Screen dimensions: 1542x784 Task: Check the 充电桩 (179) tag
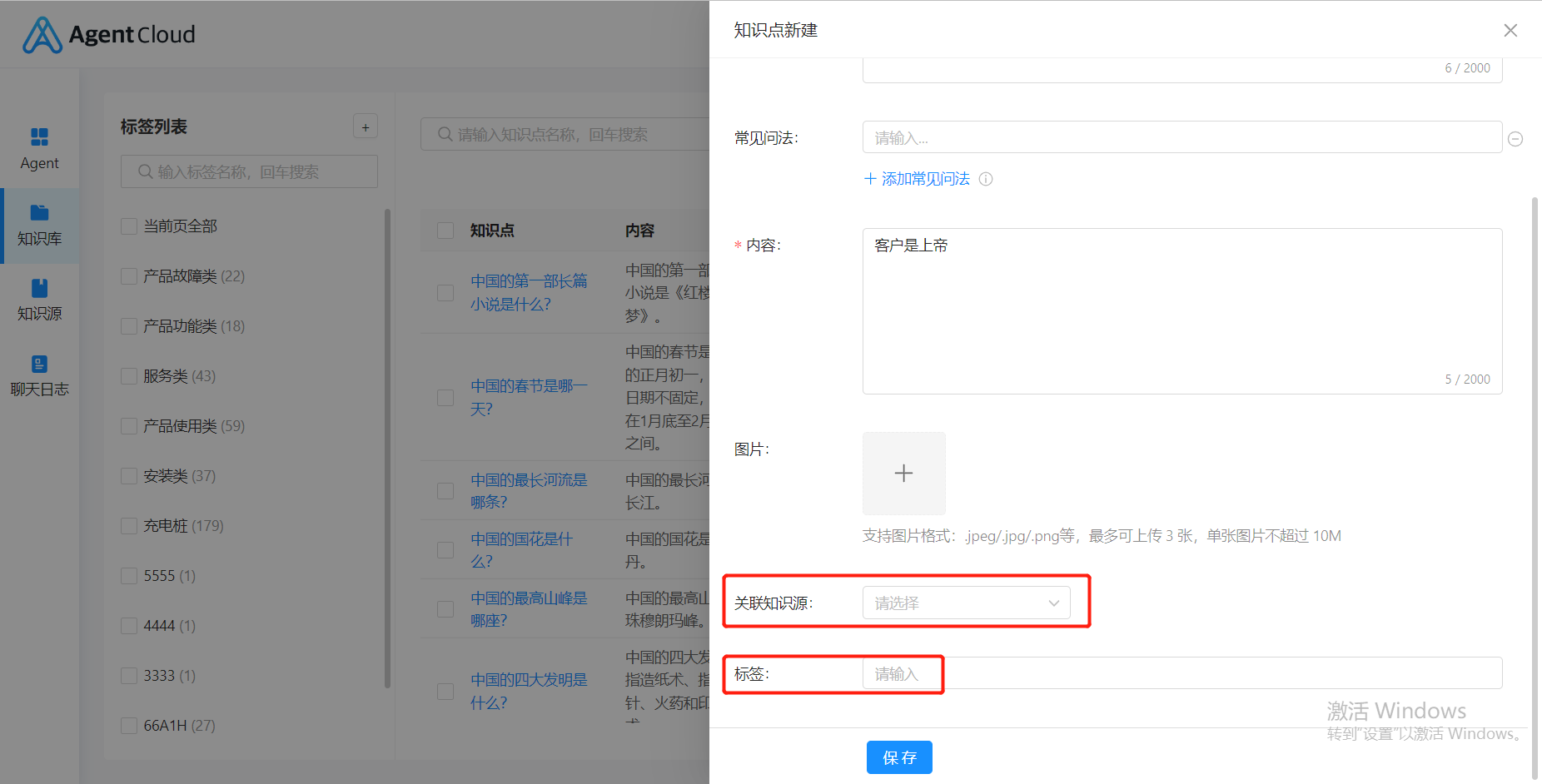click(129, 526)
